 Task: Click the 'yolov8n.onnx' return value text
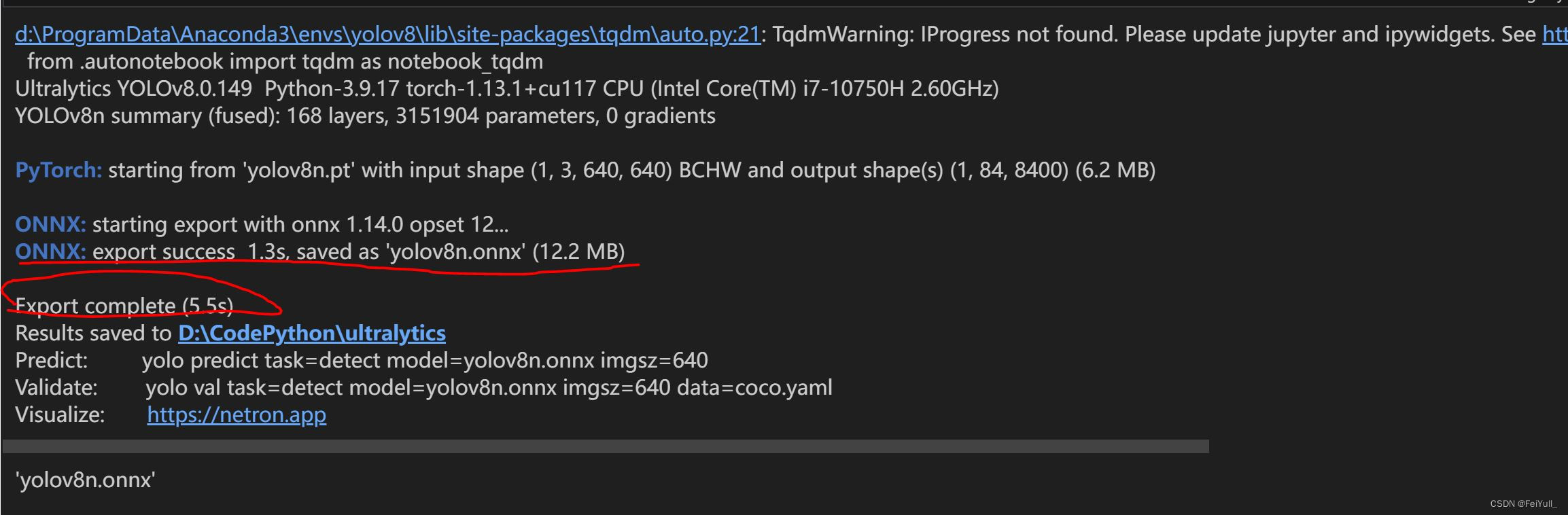(86, 480)
